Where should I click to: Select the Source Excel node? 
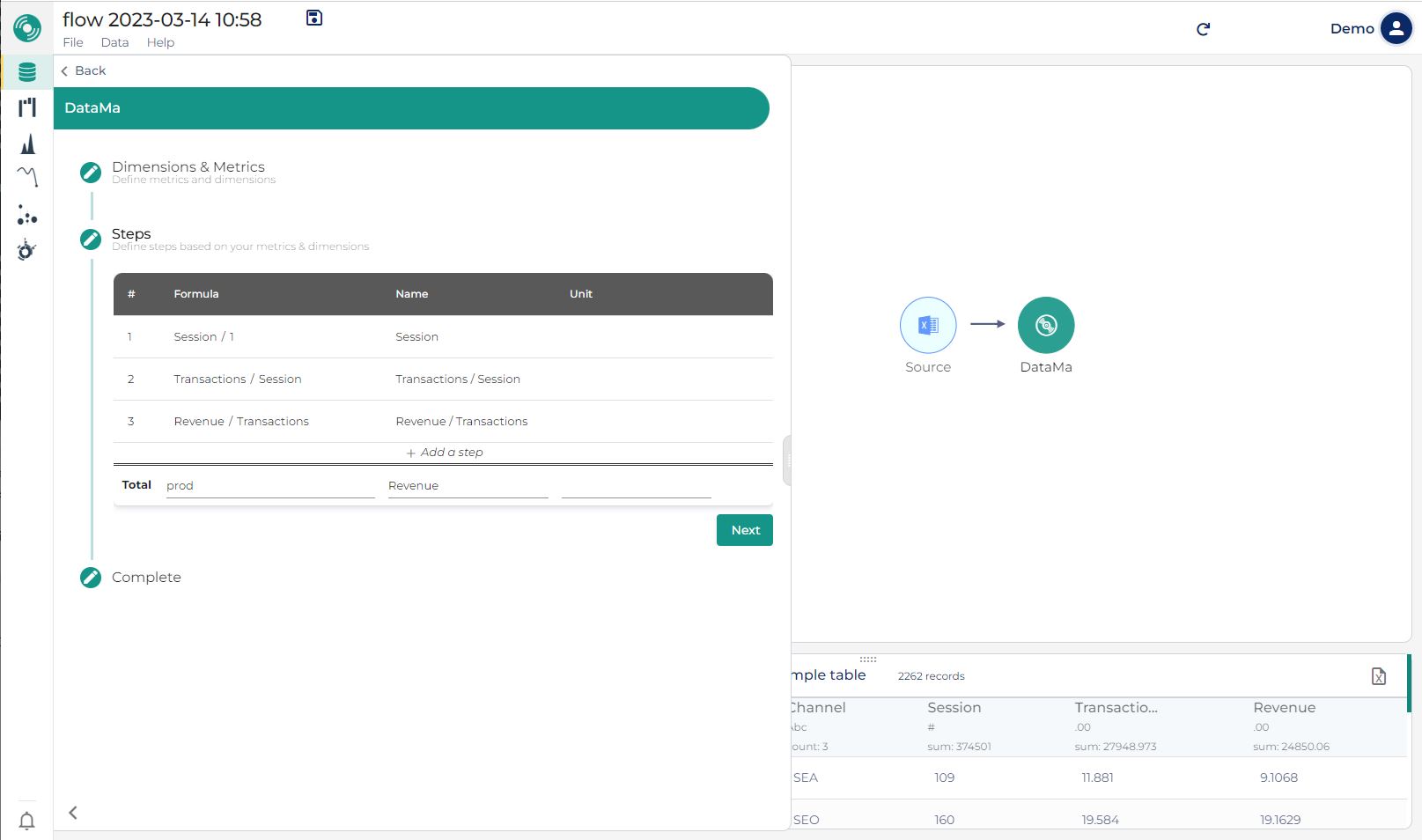click(928, 325)
